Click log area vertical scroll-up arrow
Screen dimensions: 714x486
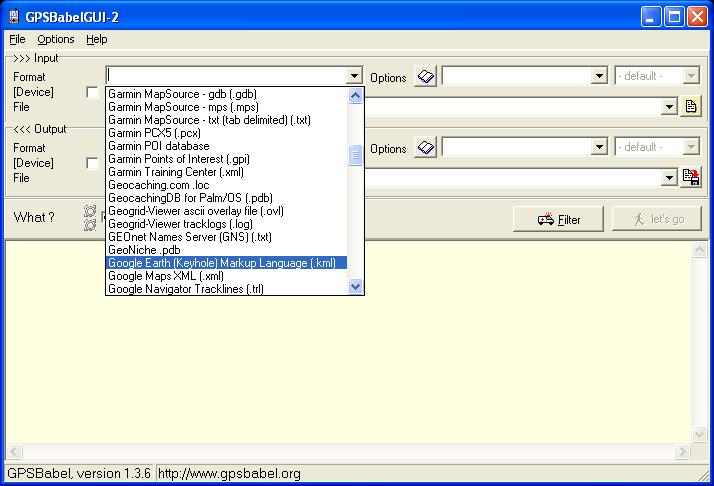point(699,249)
